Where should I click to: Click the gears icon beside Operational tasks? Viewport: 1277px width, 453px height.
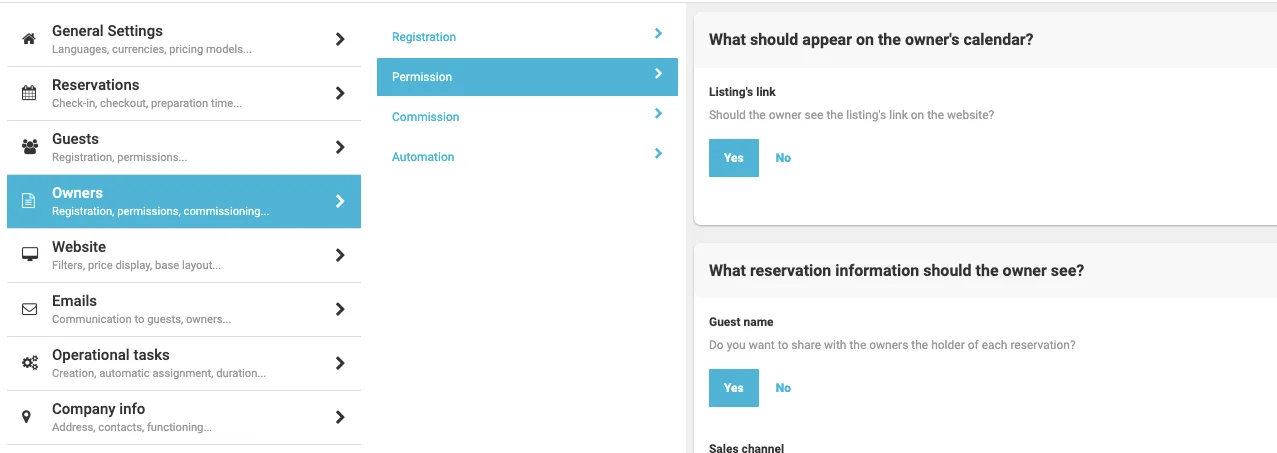click(29, 363)
